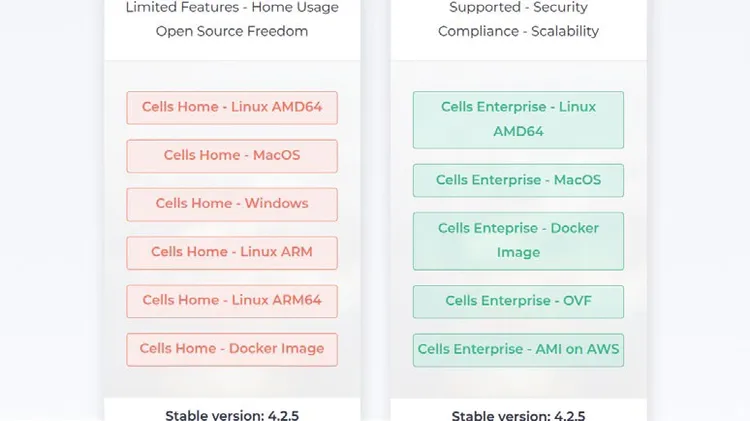Open Cells Enteprise - Docker Image
The image size is (750, 421).
(x=518, y=241)
